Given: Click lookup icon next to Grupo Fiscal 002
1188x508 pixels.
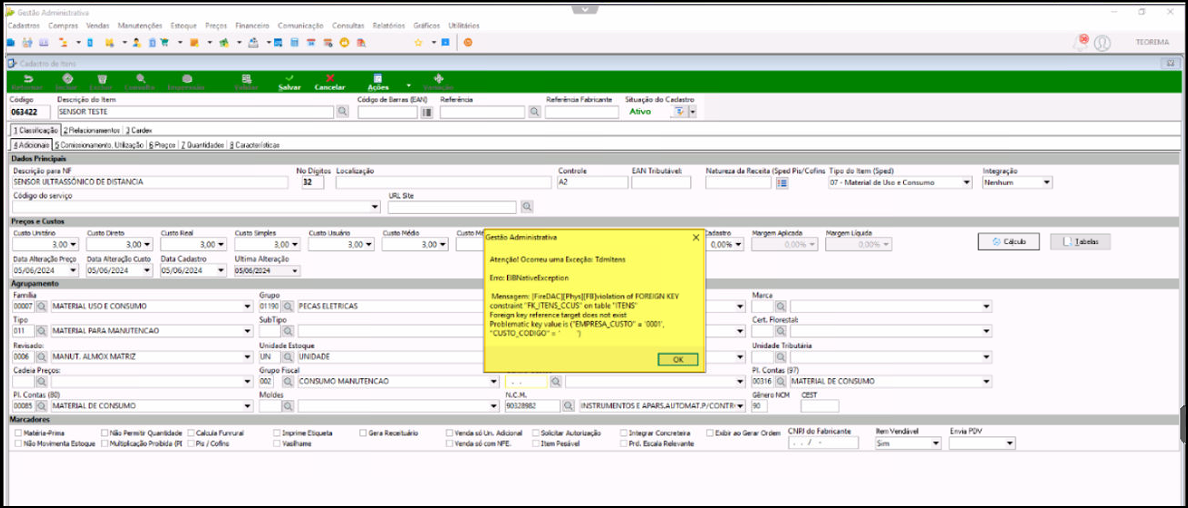Looking at the screenshot, I should pyautogui.click(x=288, y=381).
